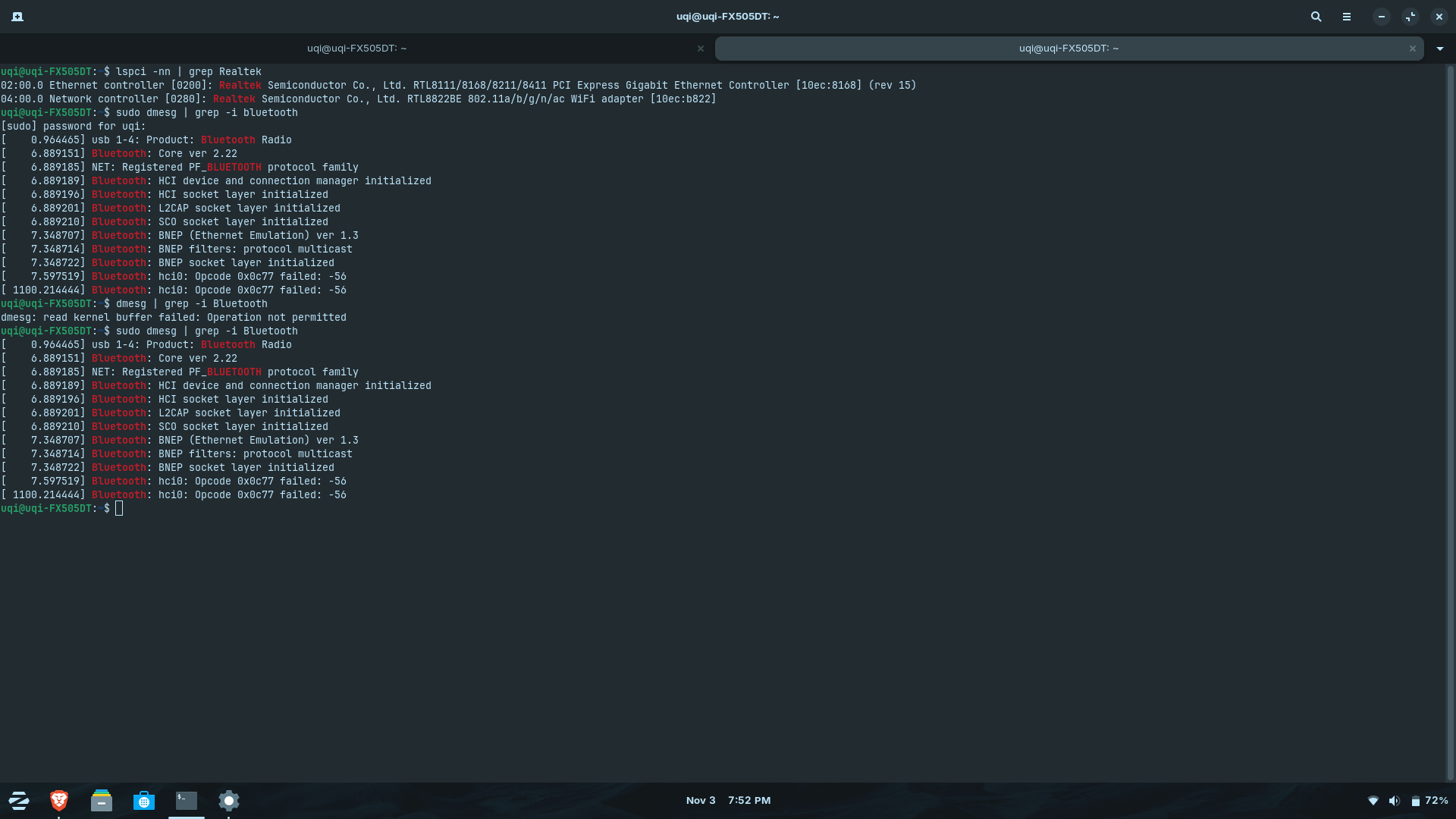Open the terminal hamburger menu
Screen dimensions: 1456x819
1347,17
